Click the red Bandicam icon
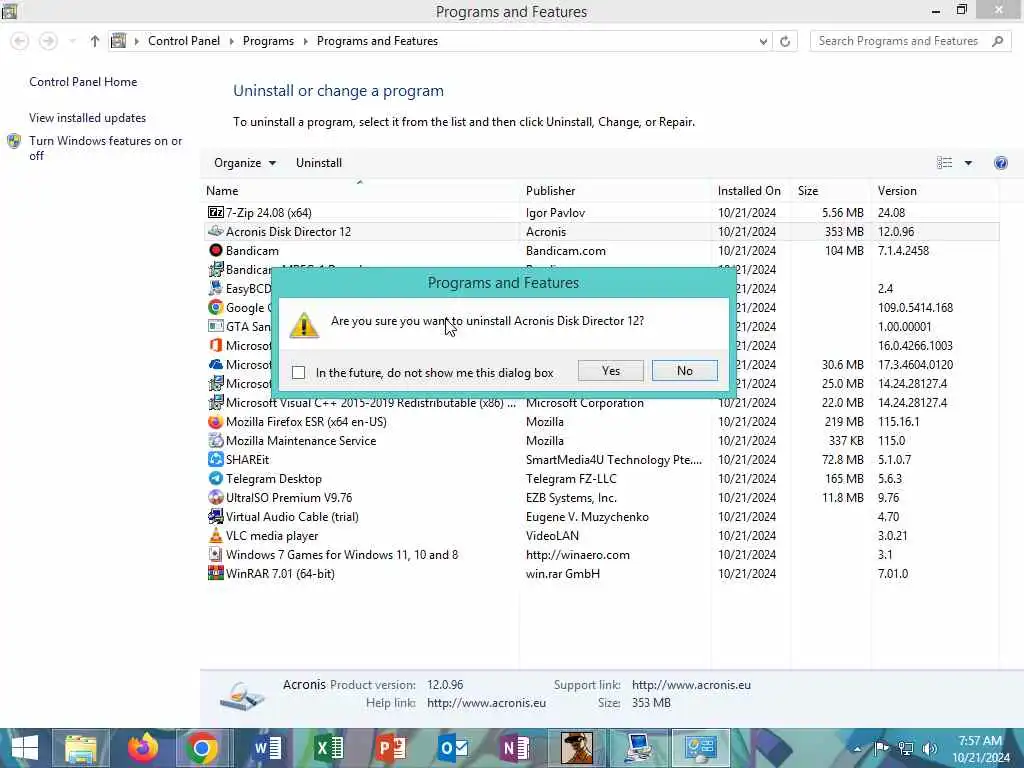The height and width of the screenshot is (768, 1024). tap(216, 250)
